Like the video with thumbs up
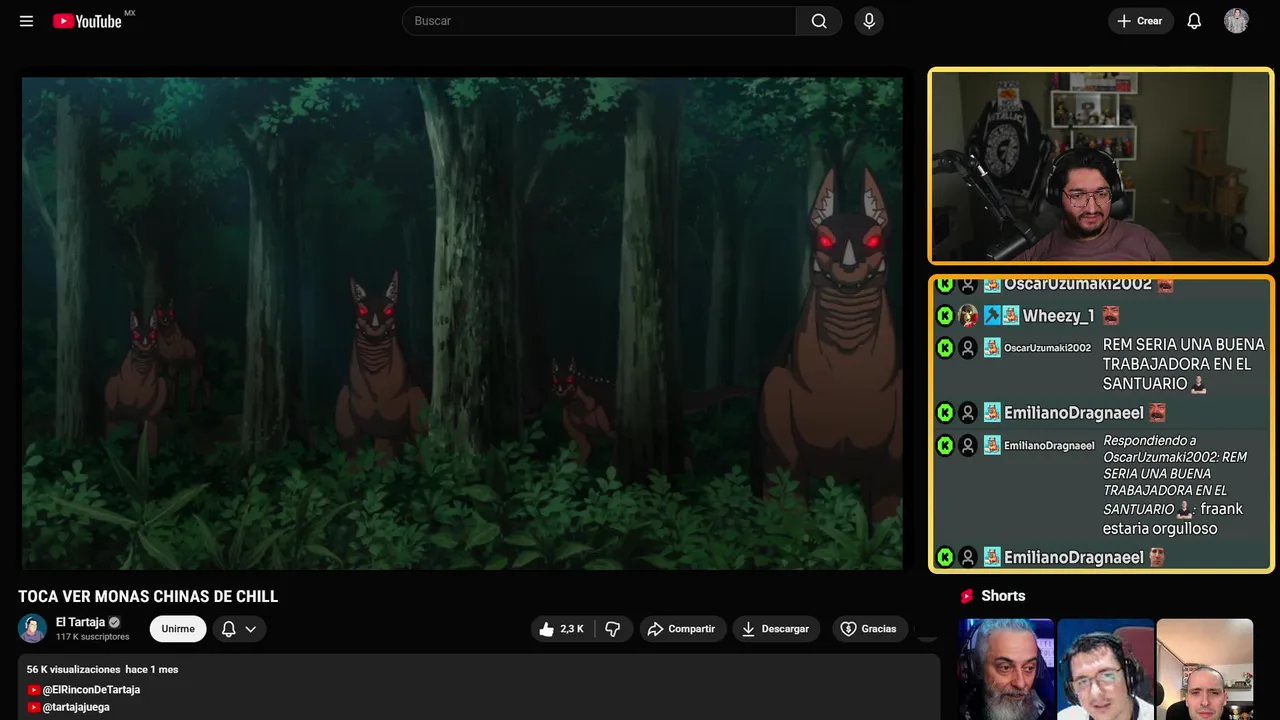 pos(562,629)
